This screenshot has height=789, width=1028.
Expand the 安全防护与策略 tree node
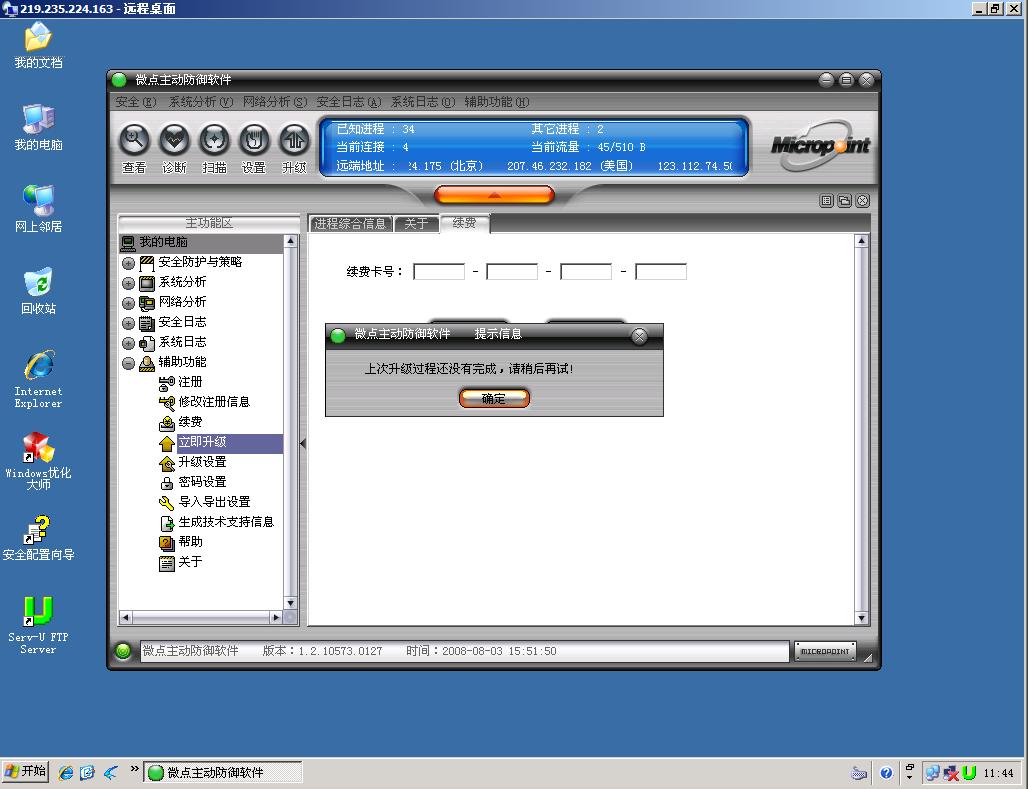pyautogui.click(x=128, y=263)
